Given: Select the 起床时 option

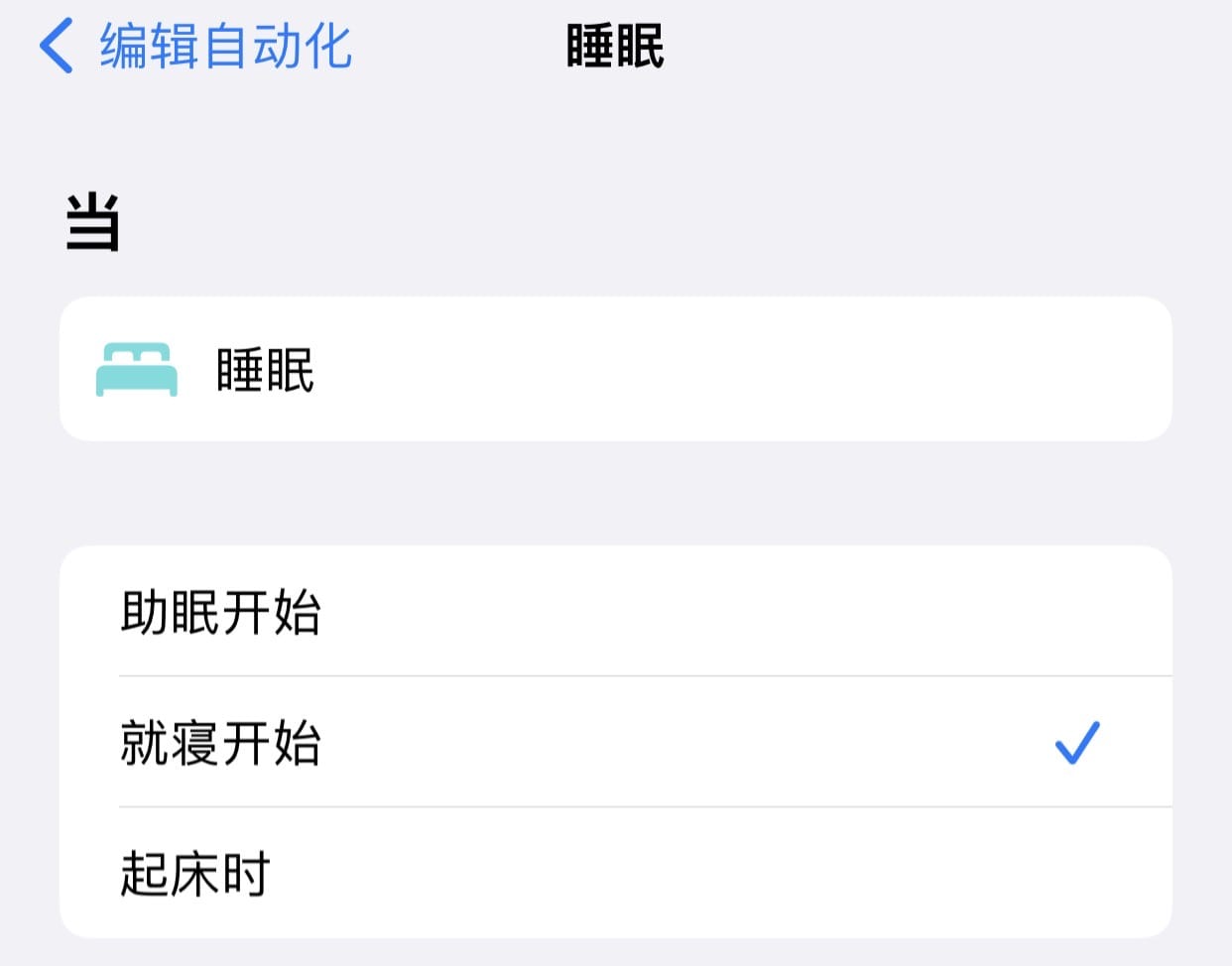Looking at the screenshot, I should [x=616, y=873].
